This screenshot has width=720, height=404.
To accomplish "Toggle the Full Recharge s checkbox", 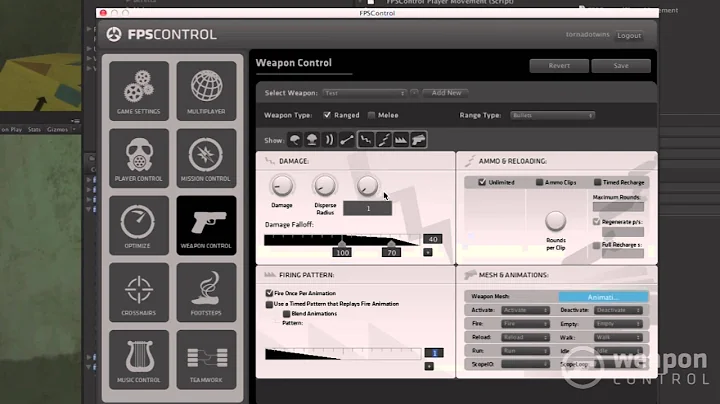I will [596, 245].
